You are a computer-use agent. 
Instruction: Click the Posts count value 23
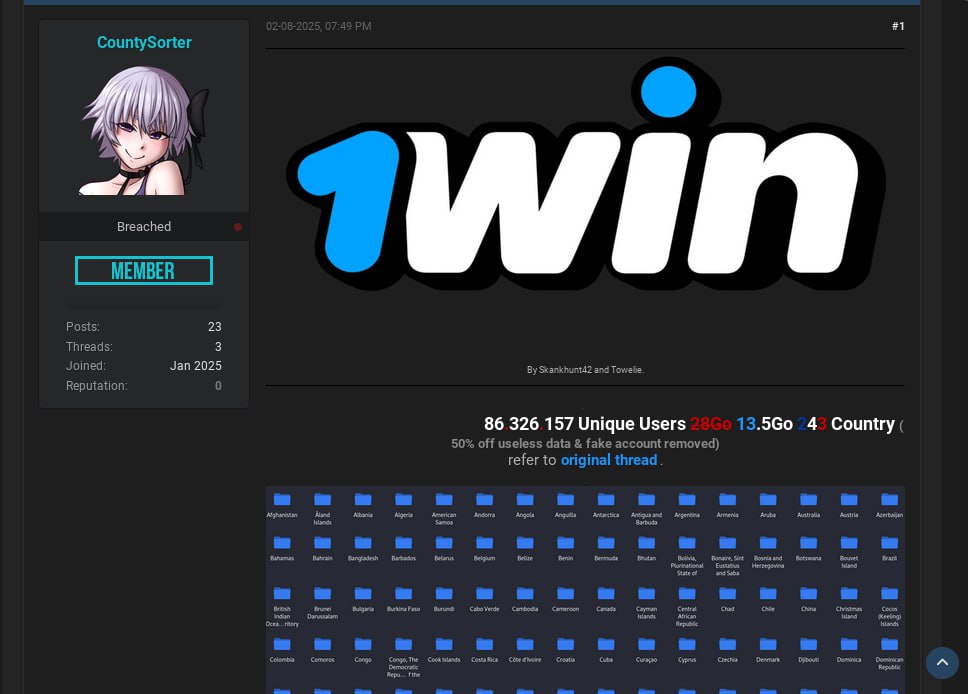[x=214, y=327]
